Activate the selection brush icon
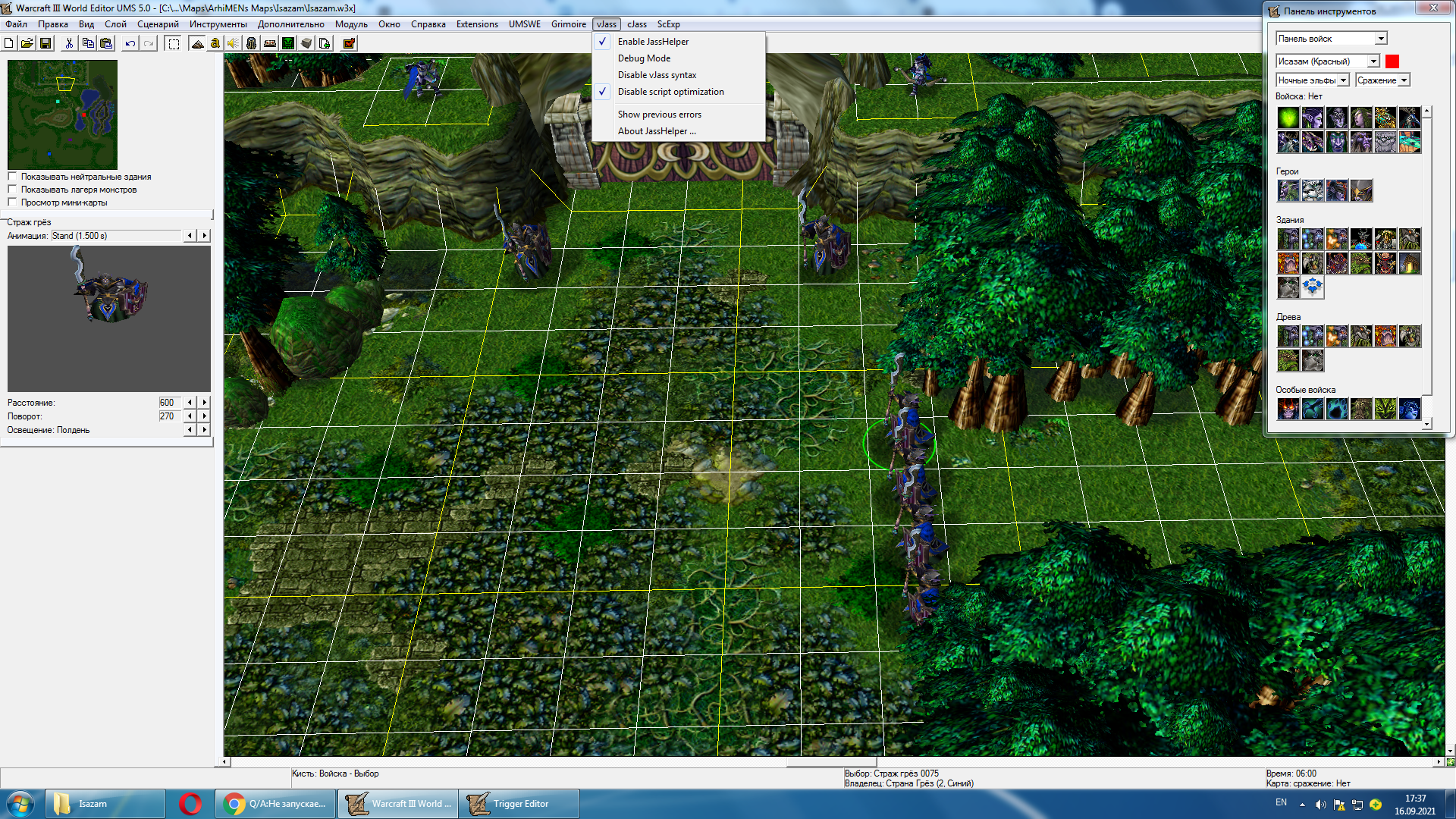Image resolution: width=1456 pixels, height=819 pixels. click(174, 43)
